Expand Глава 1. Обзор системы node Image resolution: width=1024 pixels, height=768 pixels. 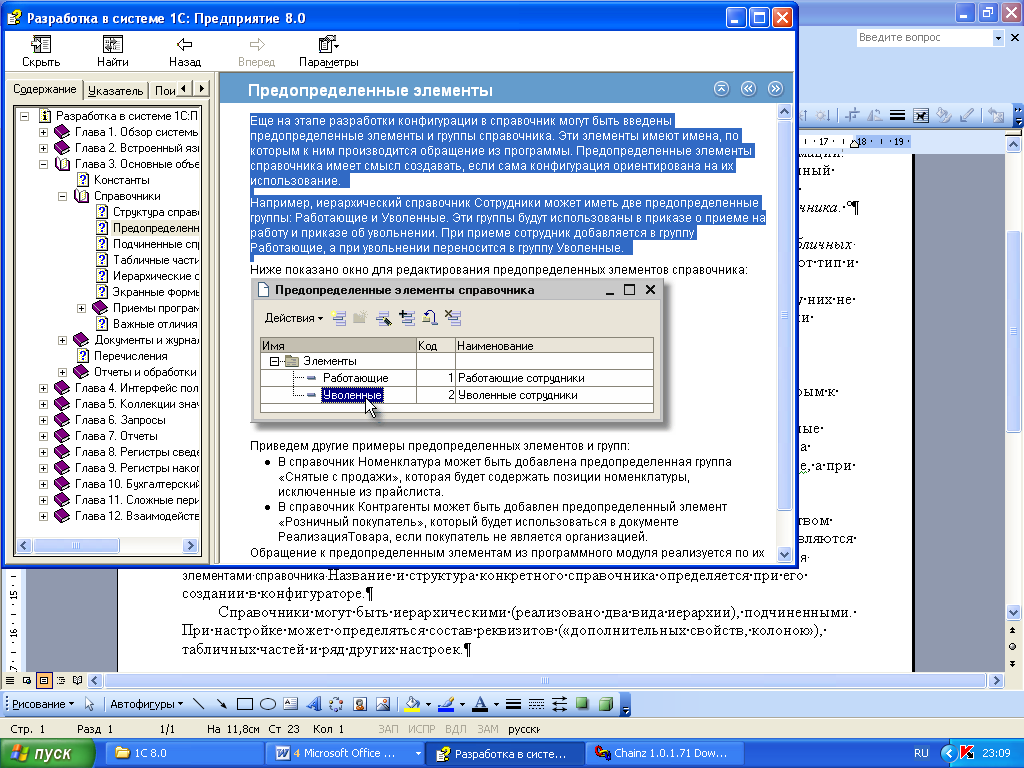(x=43, y=132)
